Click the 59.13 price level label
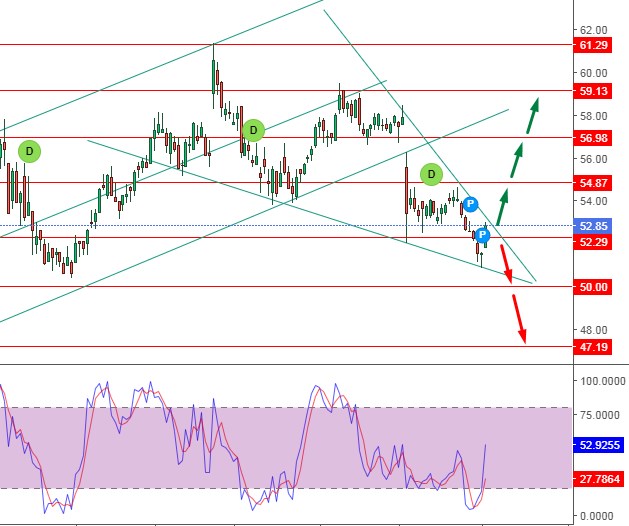This screenshot has height=526, width=629. [x=593, y=91]
